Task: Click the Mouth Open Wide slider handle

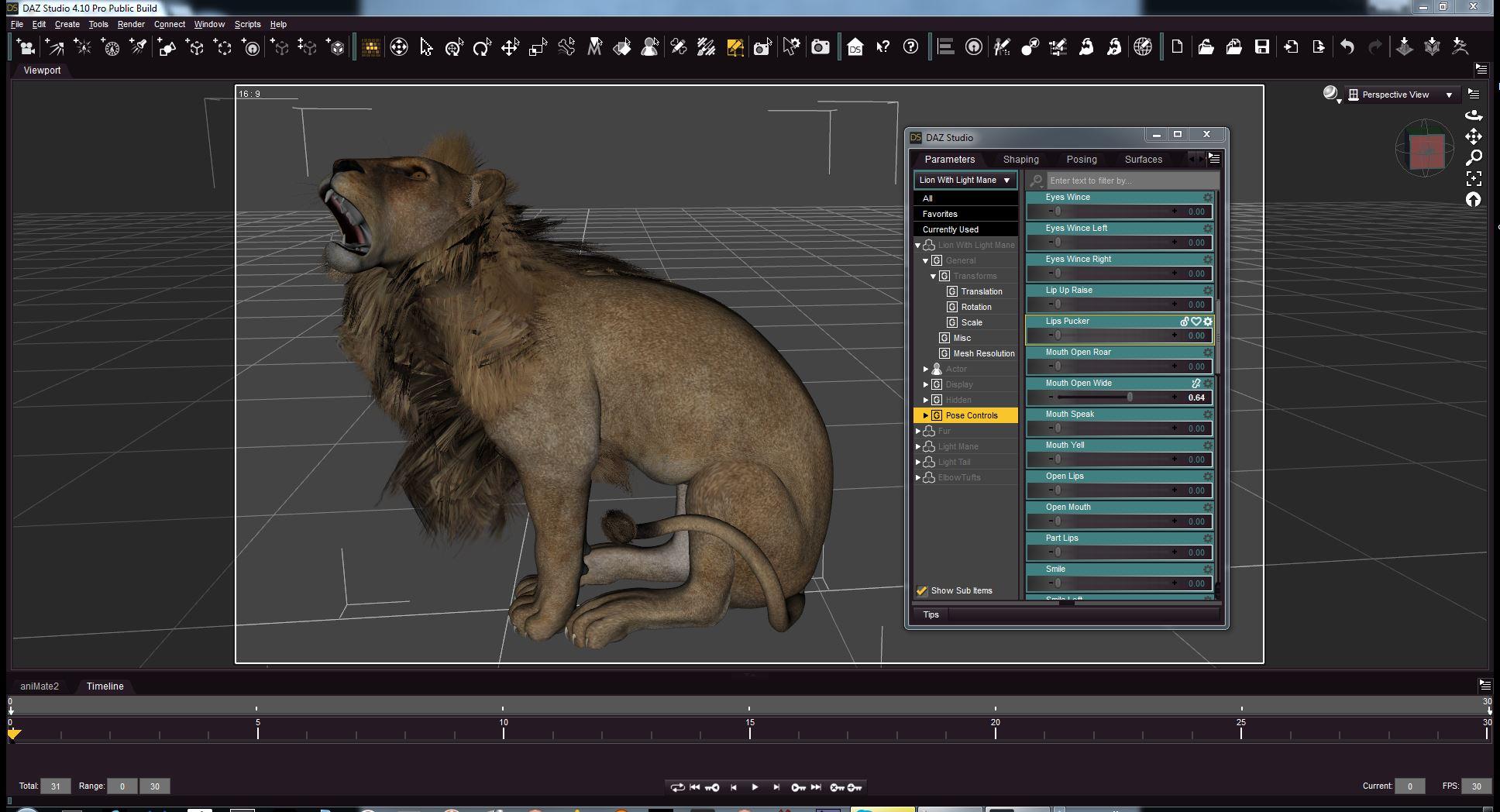Action: pos(1130,397)
